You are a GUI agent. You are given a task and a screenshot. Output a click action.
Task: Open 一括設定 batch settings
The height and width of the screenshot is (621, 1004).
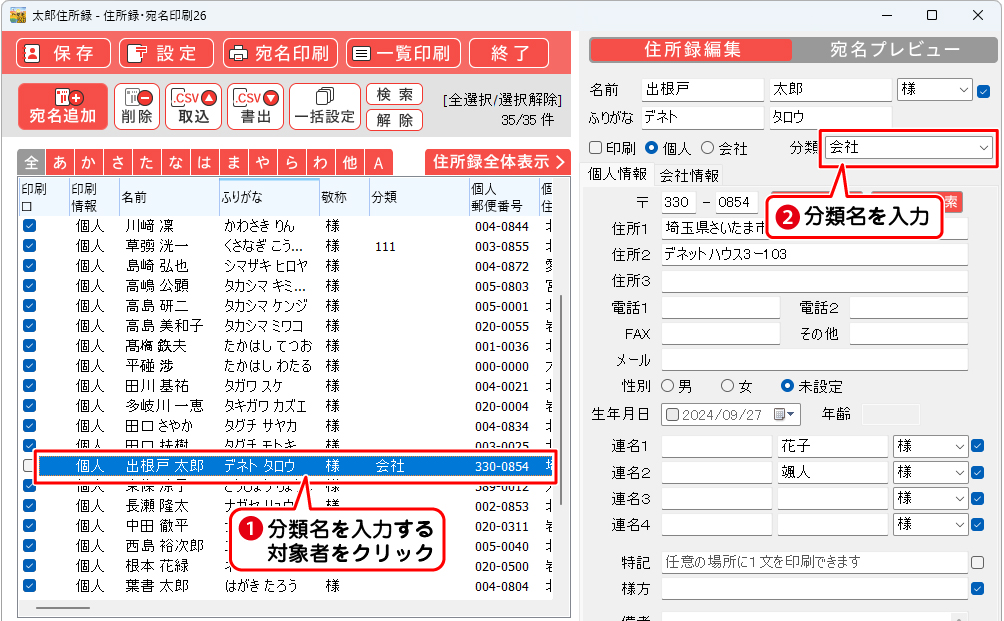pos(323,106)
